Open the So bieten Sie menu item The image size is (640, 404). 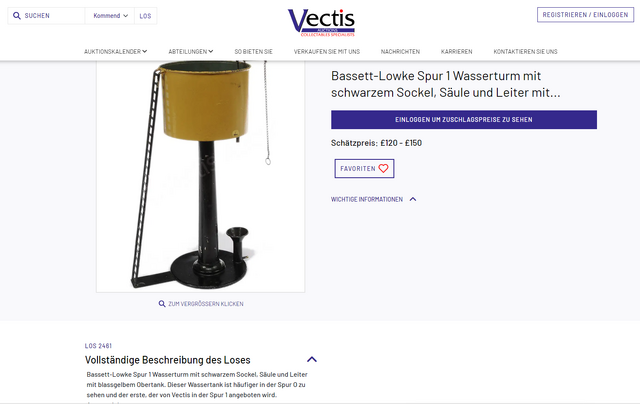point(253,51)
